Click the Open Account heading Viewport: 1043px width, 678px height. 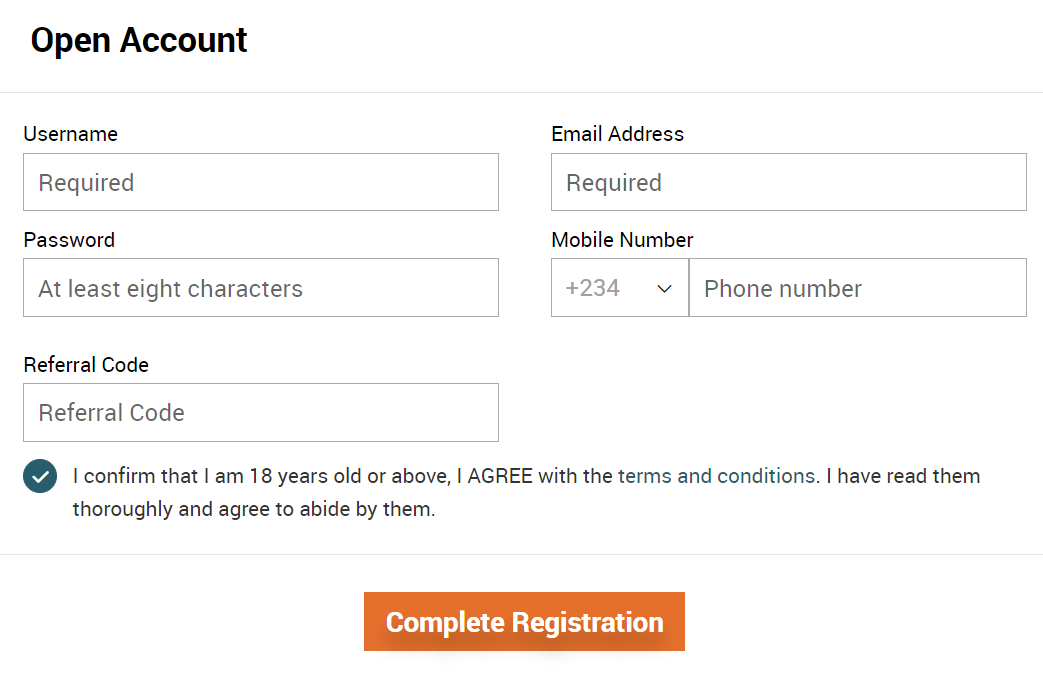(139, 40)
